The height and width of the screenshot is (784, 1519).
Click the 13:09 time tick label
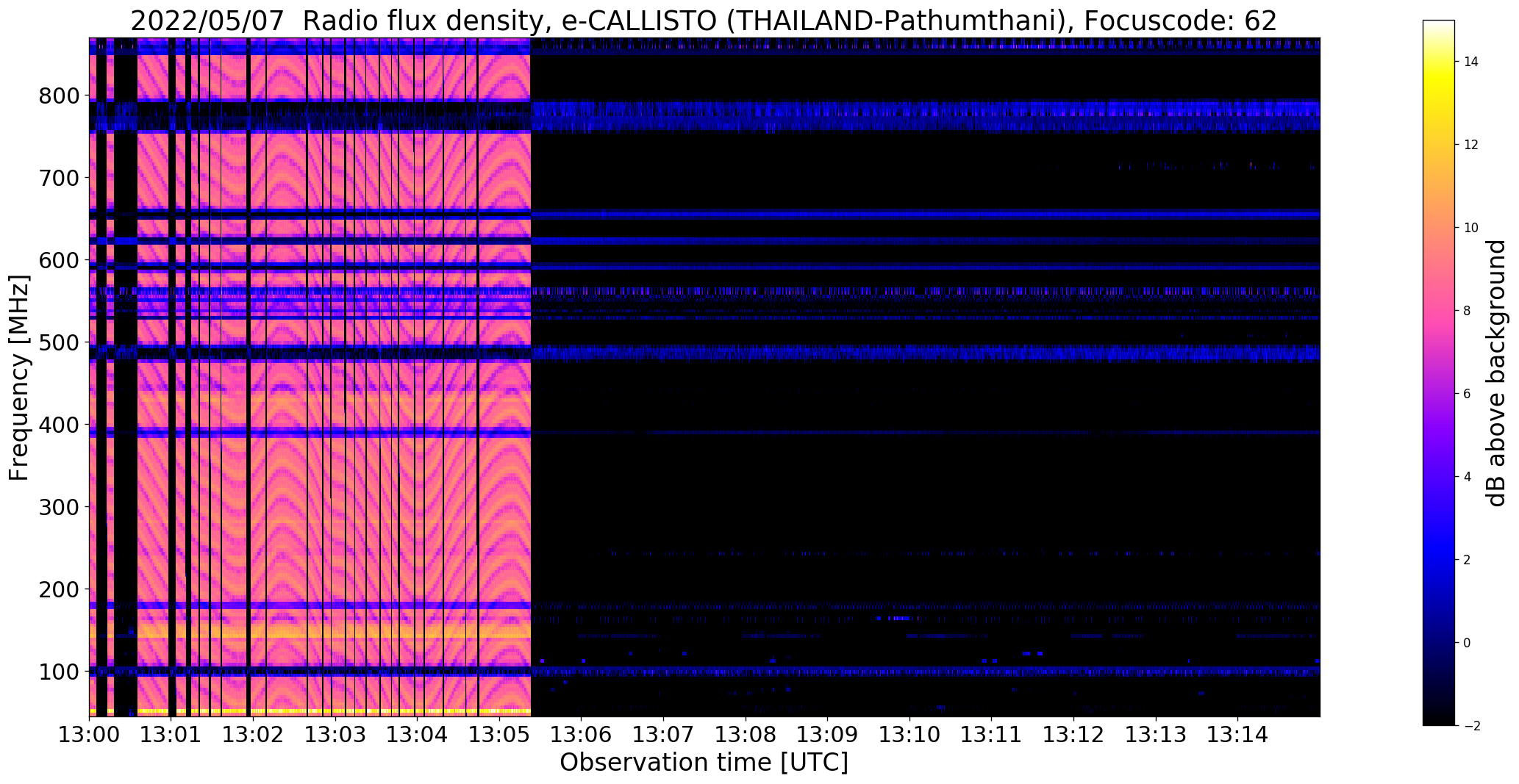(828, 734)
